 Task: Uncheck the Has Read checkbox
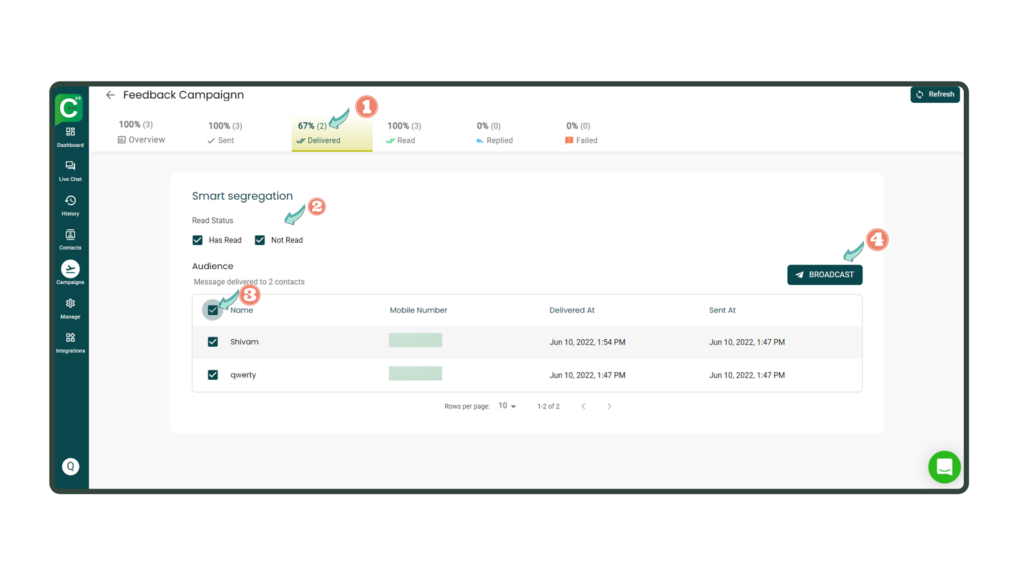click(198, 240)
